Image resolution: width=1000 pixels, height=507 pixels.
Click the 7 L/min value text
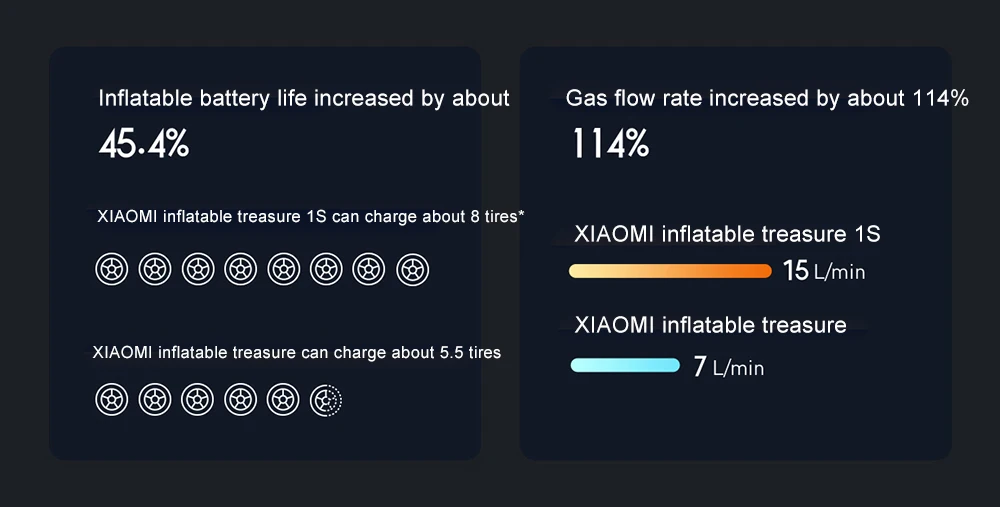728,367
